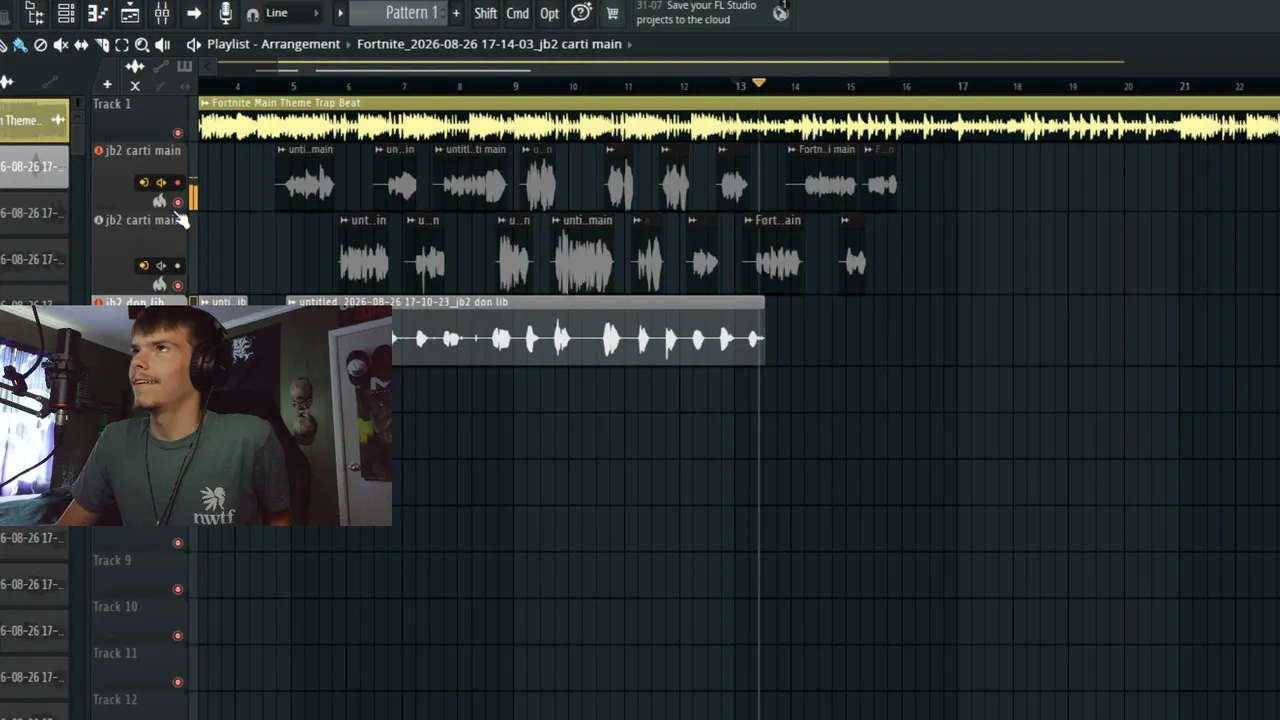The image size is (1280, 720).
Task: Click the timeline scroll left arrow
Action: 207,67
